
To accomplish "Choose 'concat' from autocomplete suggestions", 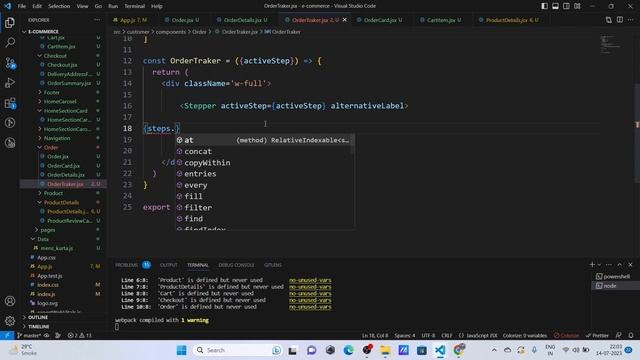I will pyautogui.click(x=264, y=151).
